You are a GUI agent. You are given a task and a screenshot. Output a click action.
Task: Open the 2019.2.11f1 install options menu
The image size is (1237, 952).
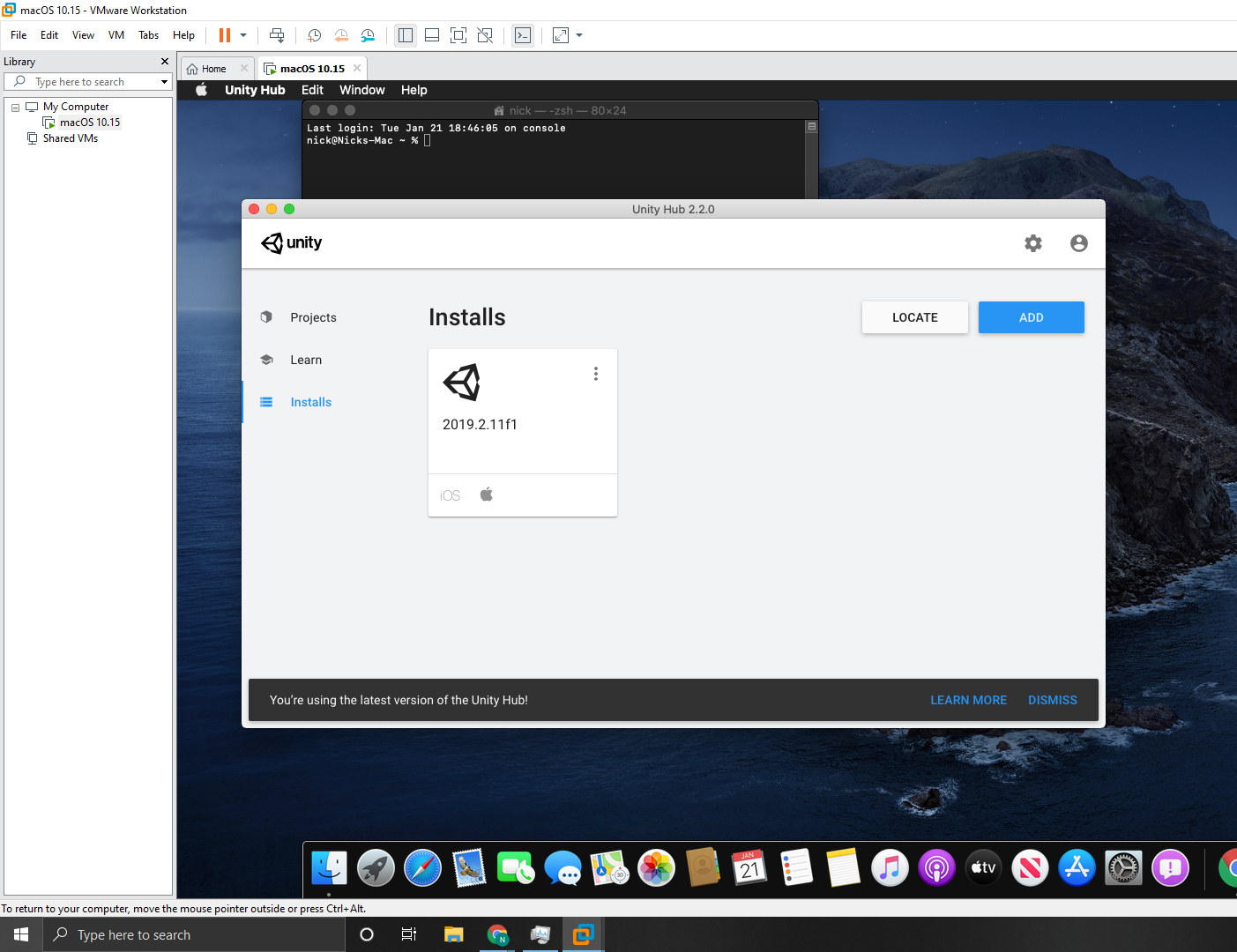coord(596,374)
